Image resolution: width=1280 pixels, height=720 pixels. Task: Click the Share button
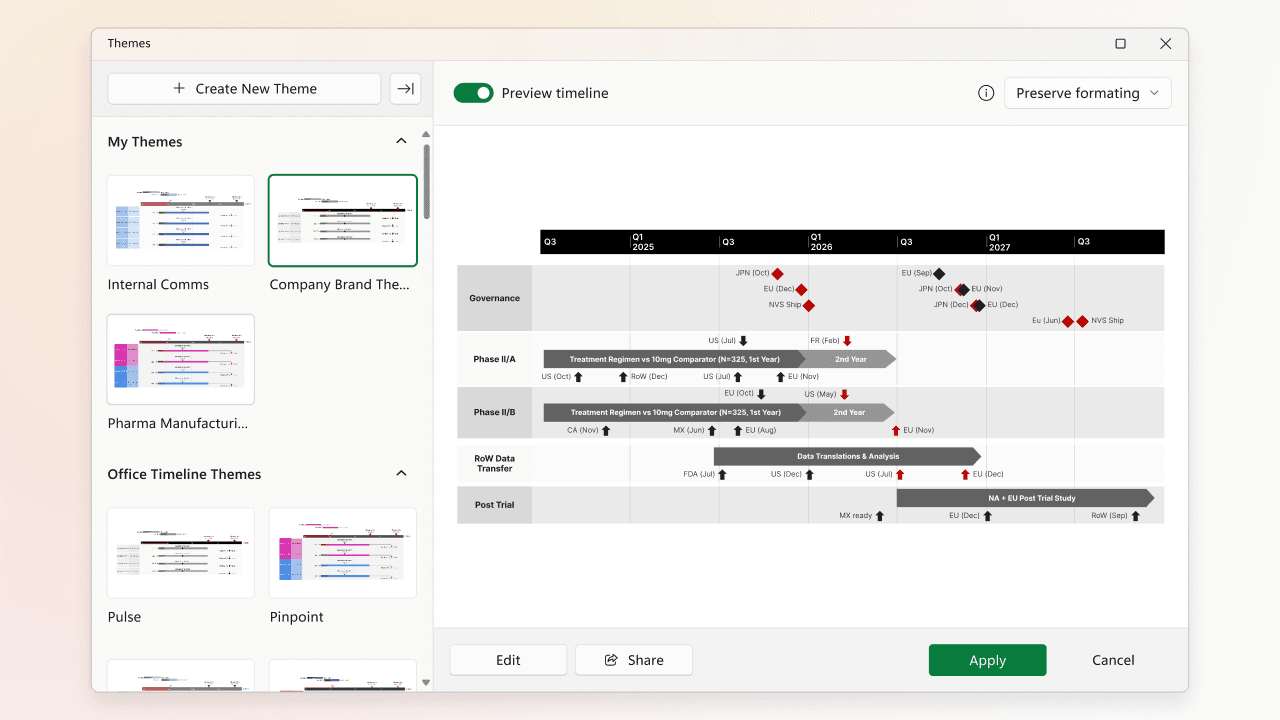click(634, 660)
